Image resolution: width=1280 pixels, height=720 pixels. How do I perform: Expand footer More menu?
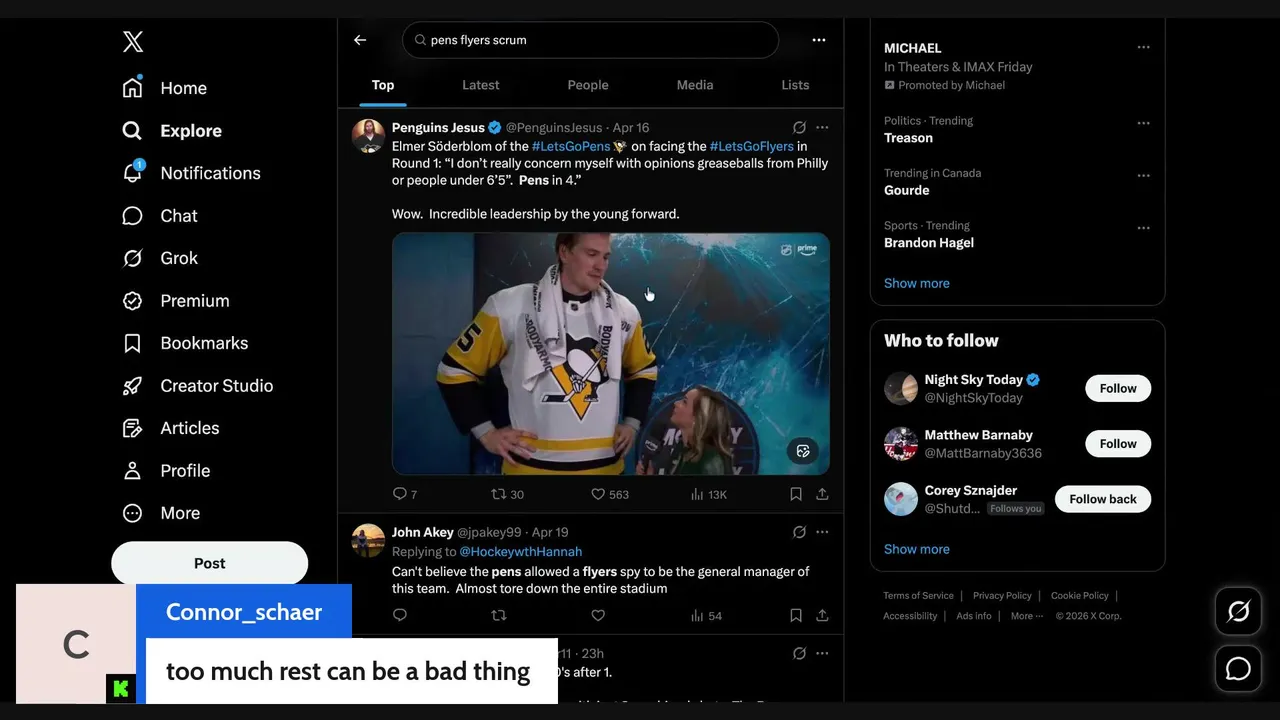[x=1027, y=616]
